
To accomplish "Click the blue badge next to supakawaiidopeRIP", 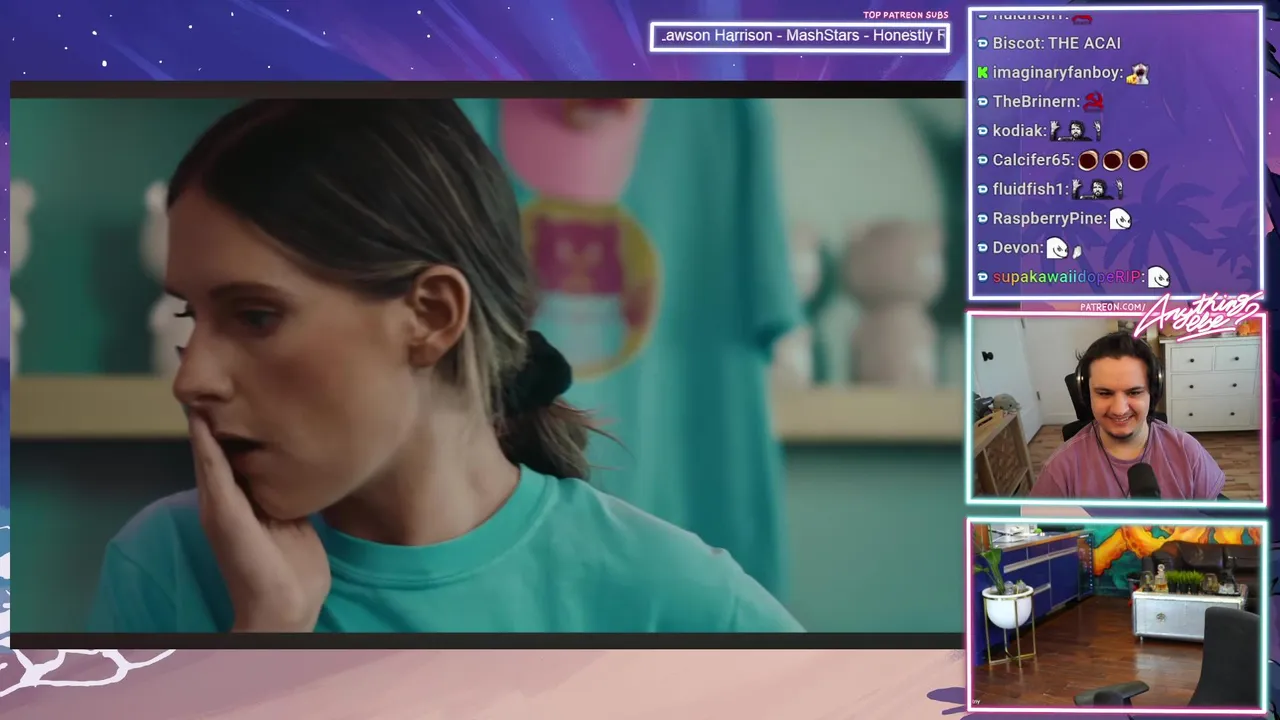I will point(982,277).
